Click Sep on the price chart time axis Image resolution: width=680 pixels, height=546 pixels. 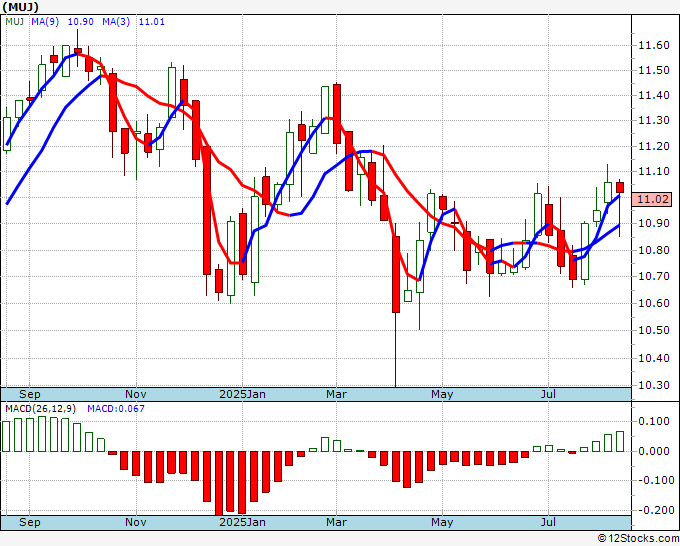pos(29,394)
